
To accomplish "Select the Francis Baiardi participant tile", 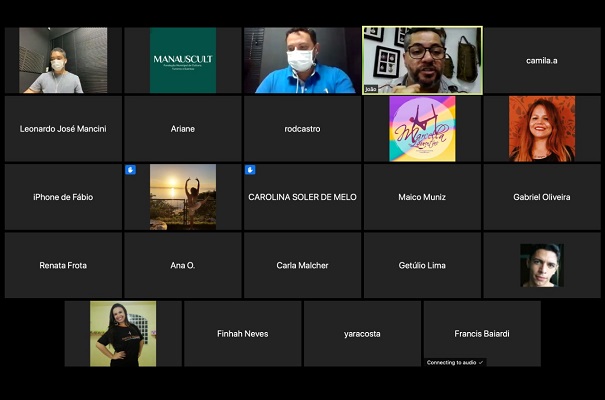I will click(482, 333).
